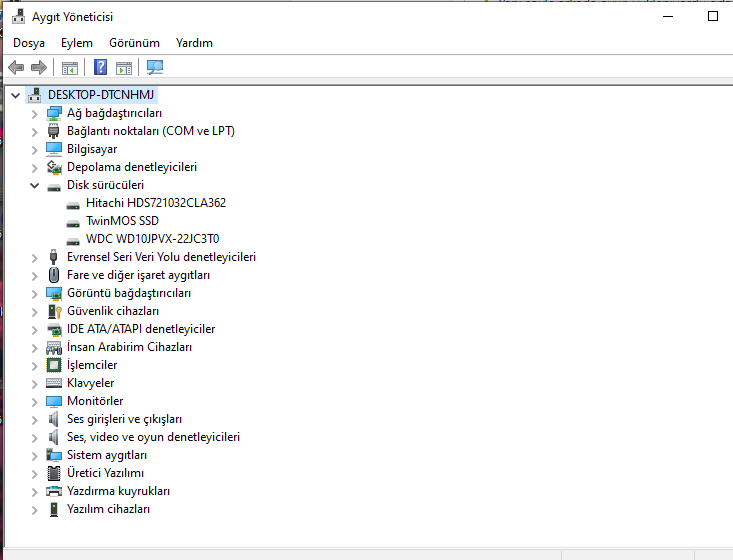Viewport: 733px width, 560px height.
Task: Expand Fare ve diğer işaret aygıtları
Action: pyautogui.click(x=35, y=276)
